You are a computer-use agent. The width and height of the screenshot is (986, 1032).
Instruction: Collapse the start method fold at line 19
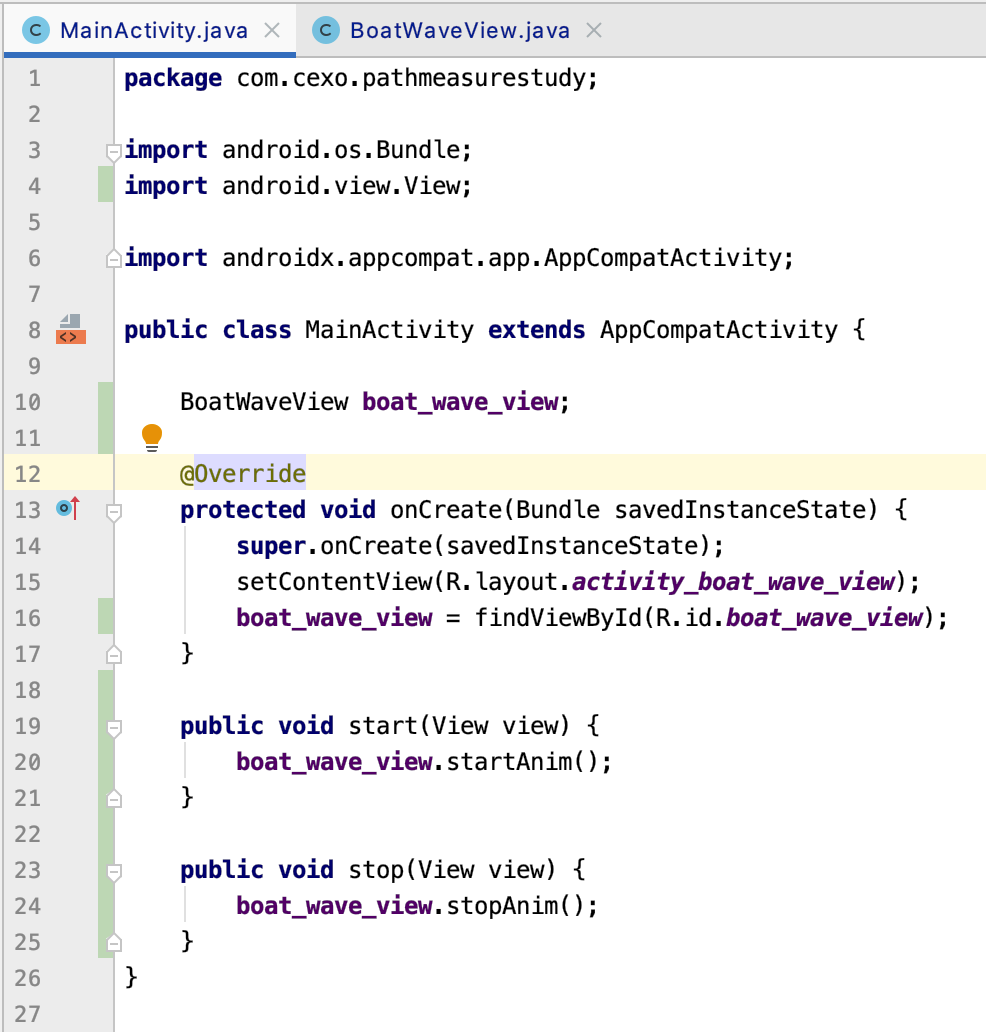click(114, 728)
